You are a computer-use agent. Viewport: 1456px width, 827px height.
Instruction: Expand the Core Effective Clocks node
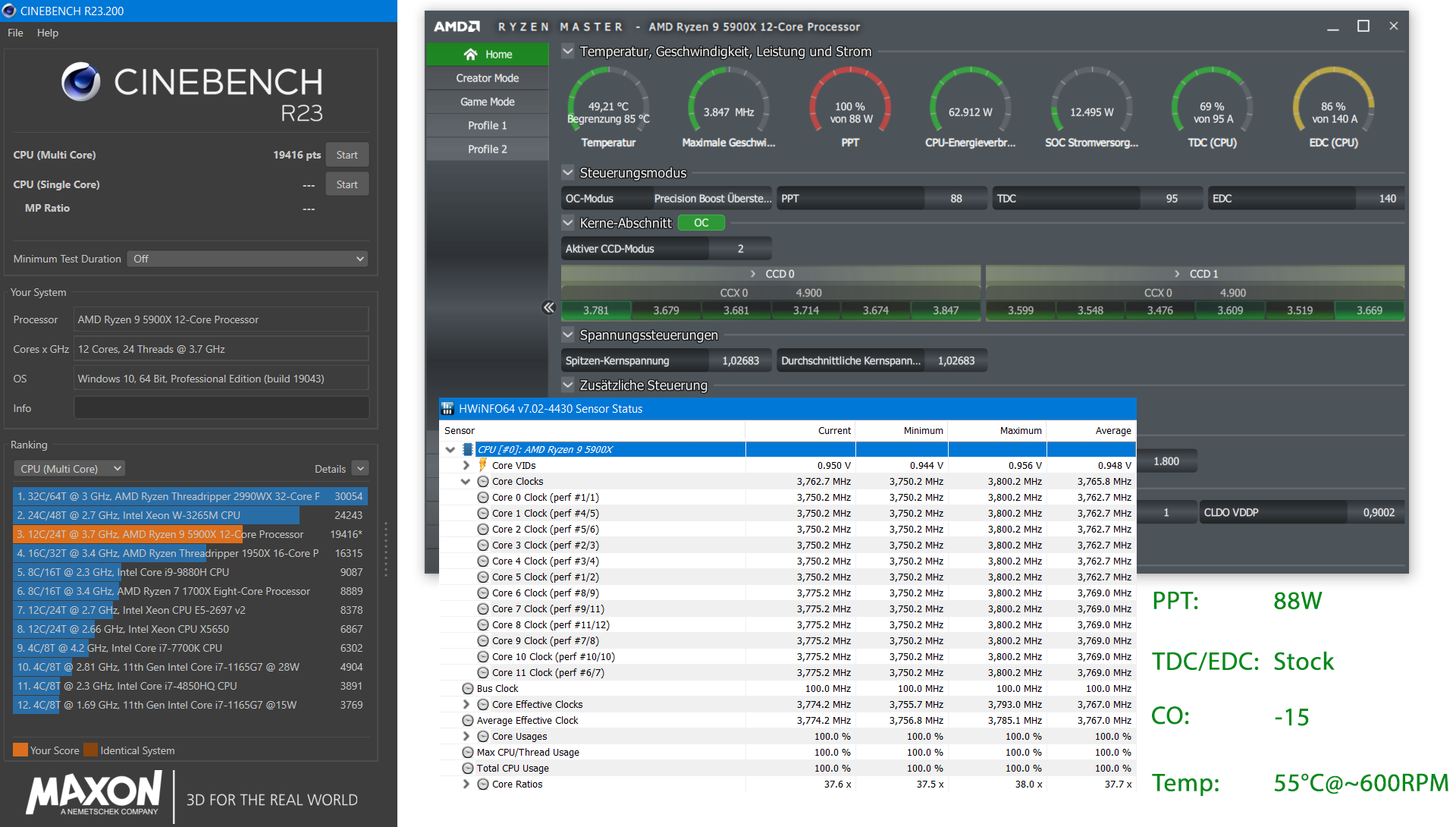point(466,704)
